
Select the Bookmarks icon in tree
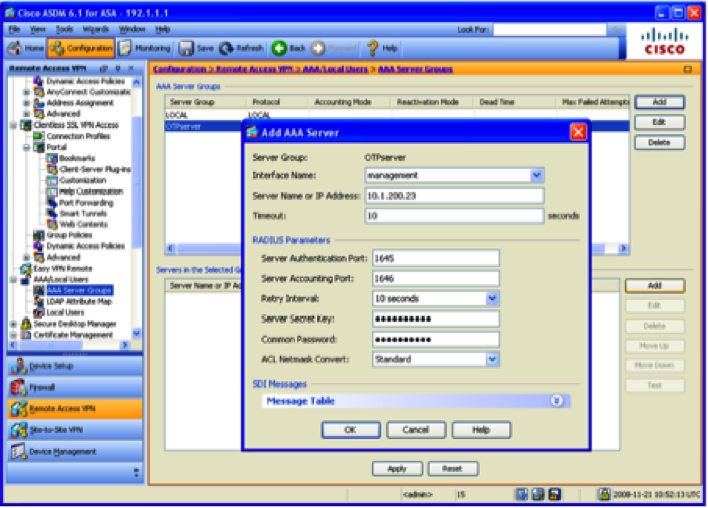tap(52, 158)
